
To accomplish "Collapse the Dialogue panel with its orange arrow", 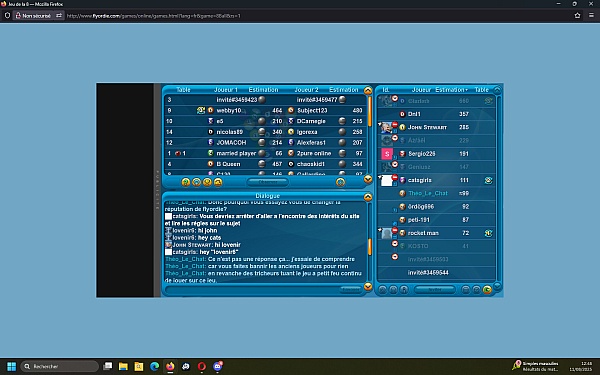I will click(x=368, y=197).
